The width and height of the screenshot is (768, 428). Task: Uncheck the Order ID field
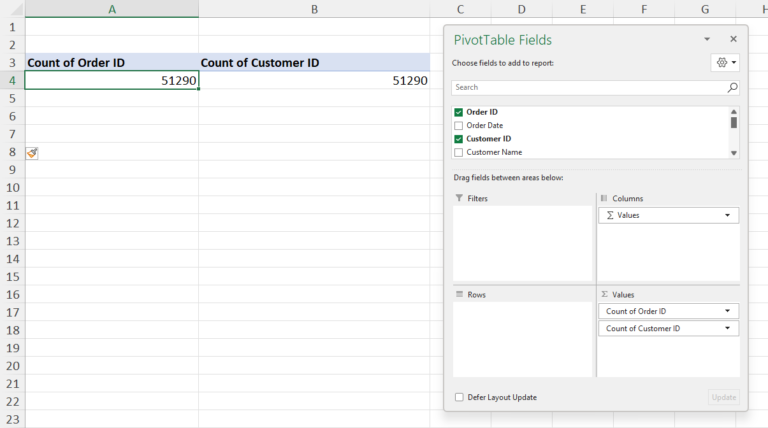459,112
